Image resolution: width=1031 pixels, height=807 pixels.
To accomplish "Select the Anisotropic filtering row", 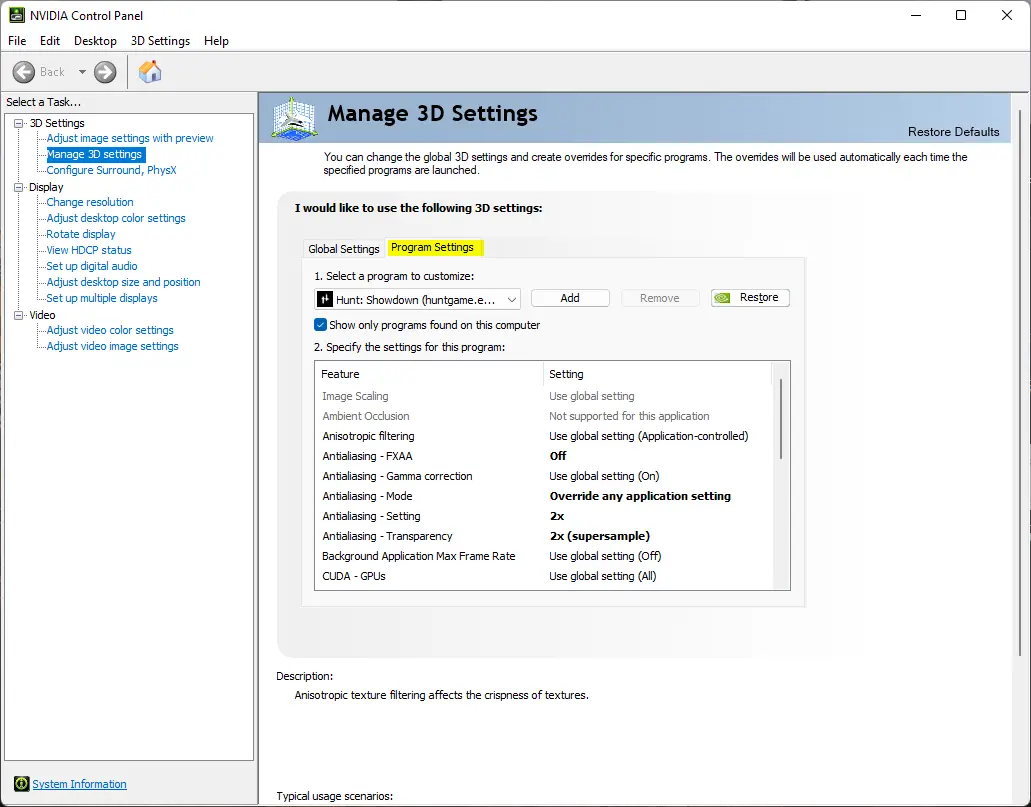I will pos(543,436).
